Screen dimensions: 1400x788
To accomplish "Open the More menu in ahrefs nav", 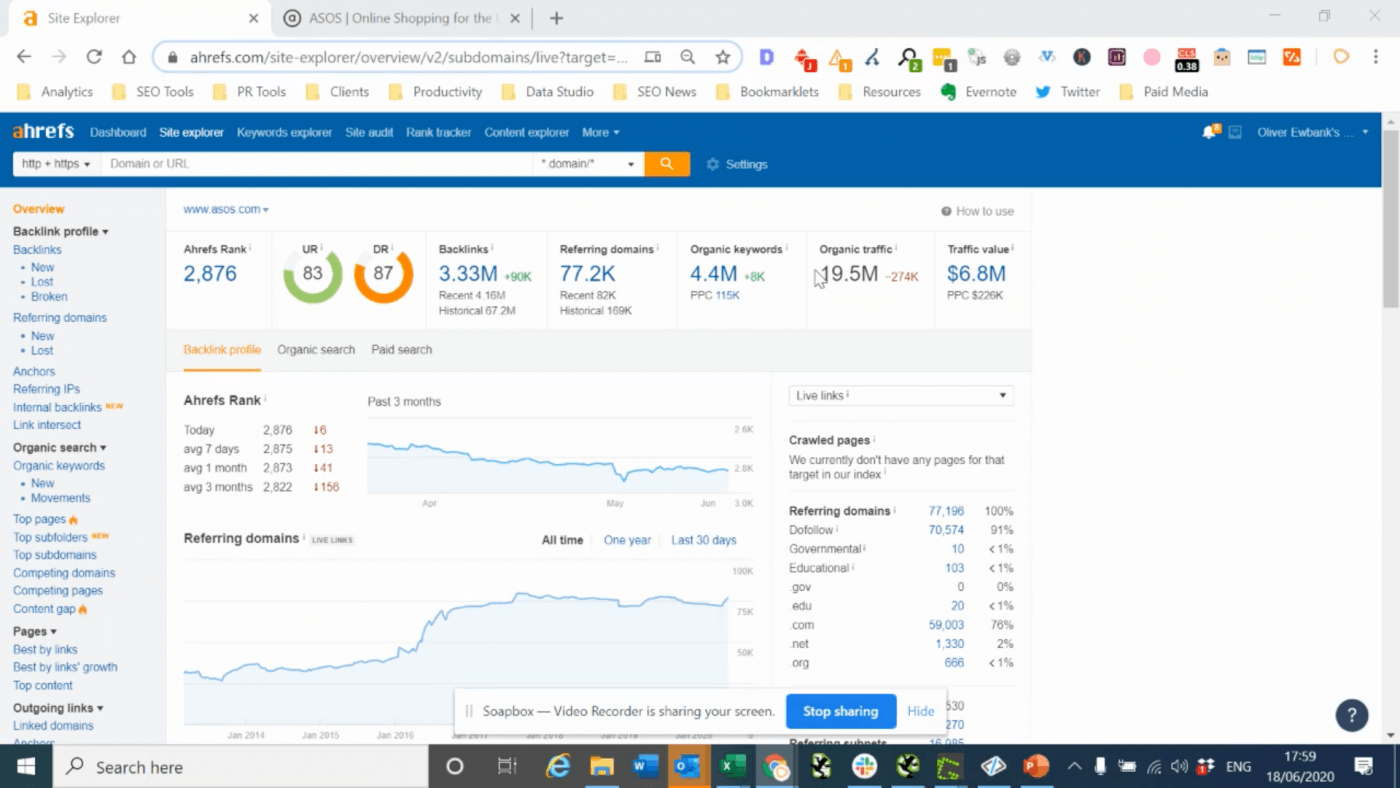I will pyautogui.click(x=600, y=132).
